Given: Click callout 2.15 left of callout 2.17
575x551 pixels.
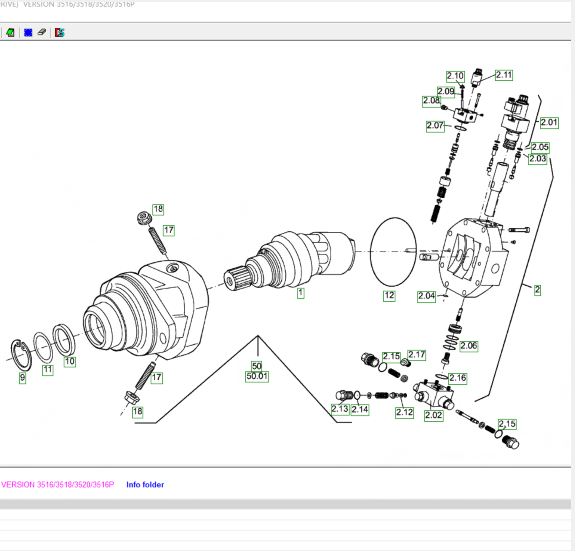Looking at the screenshot, I should [391, 357].
